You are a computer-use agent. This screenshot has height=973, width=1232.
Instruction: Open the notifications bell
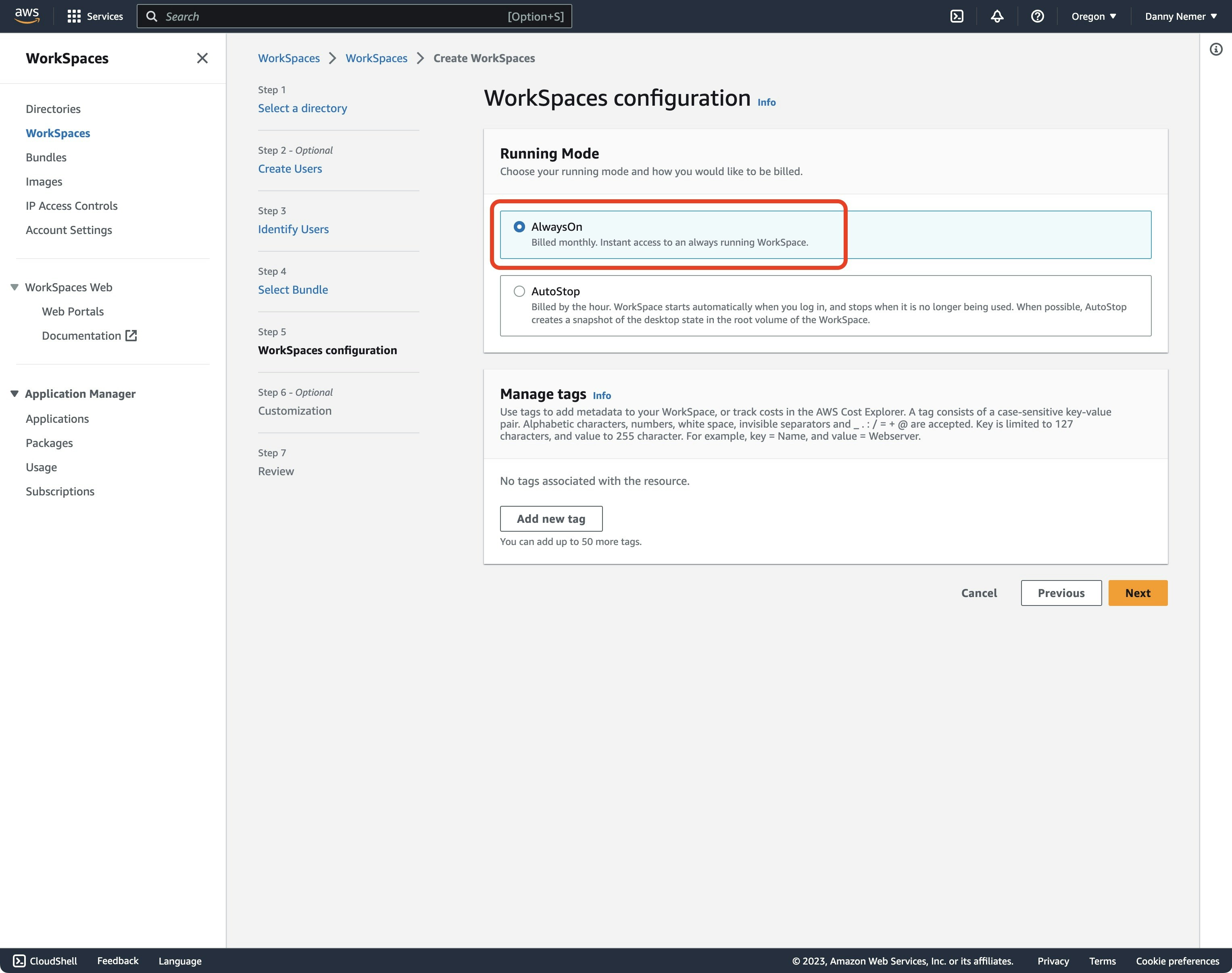(997, 17)
